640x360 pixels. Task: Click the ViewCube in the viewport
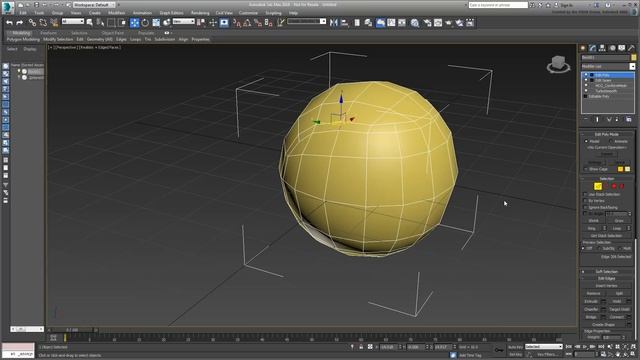click(x=558, y=64)
